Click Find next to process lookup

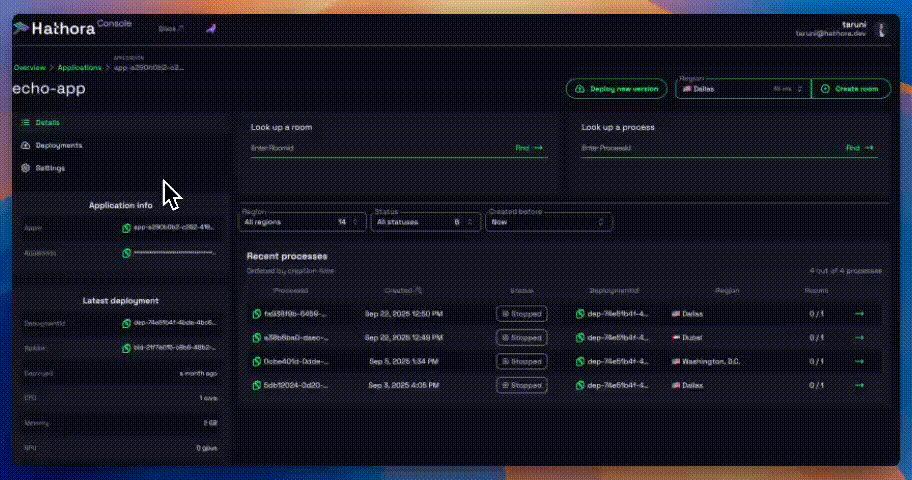pyautogui.click(x=860, y=148)
